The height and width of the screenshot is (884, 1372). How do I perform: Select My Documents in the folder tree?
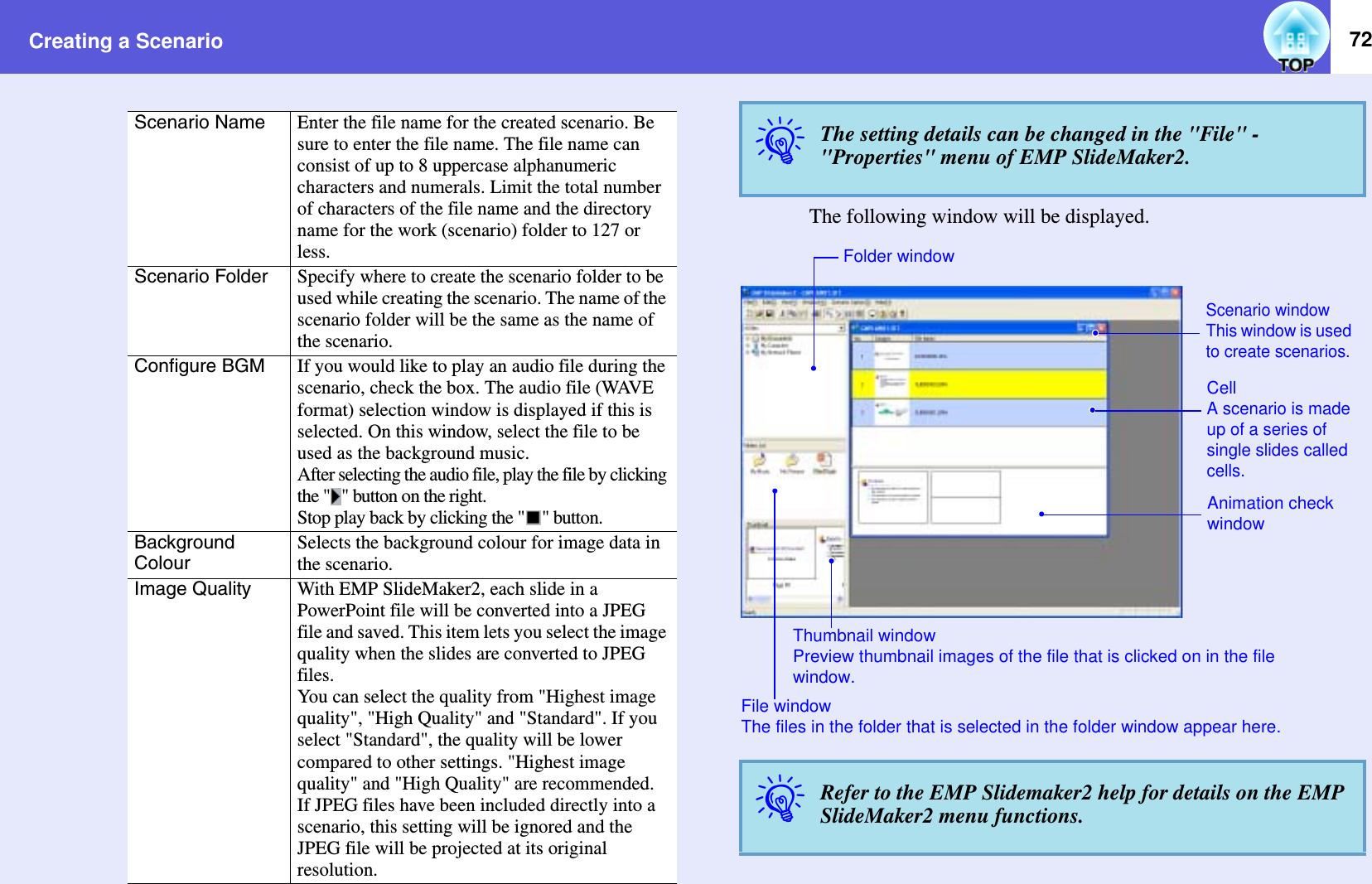776,339
